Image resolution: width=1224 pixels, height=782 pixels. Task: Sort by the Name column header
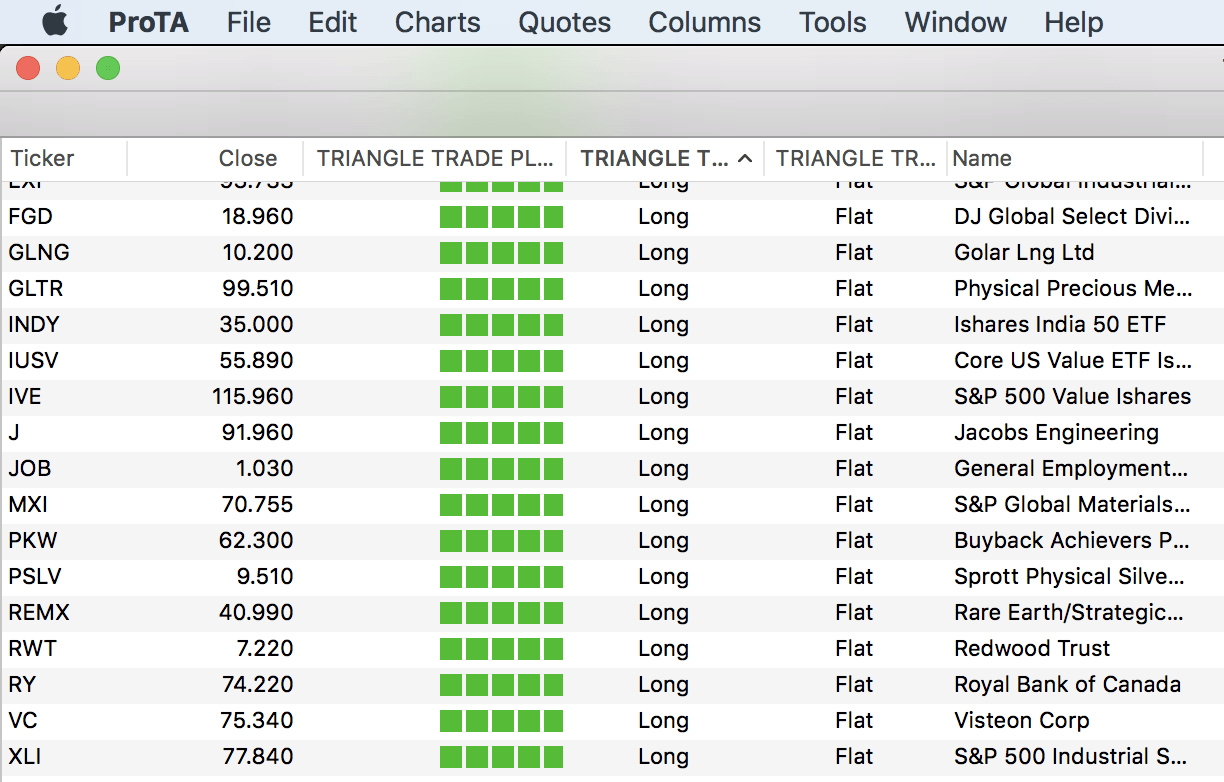pyautogui.click(x=1075, y=158)
